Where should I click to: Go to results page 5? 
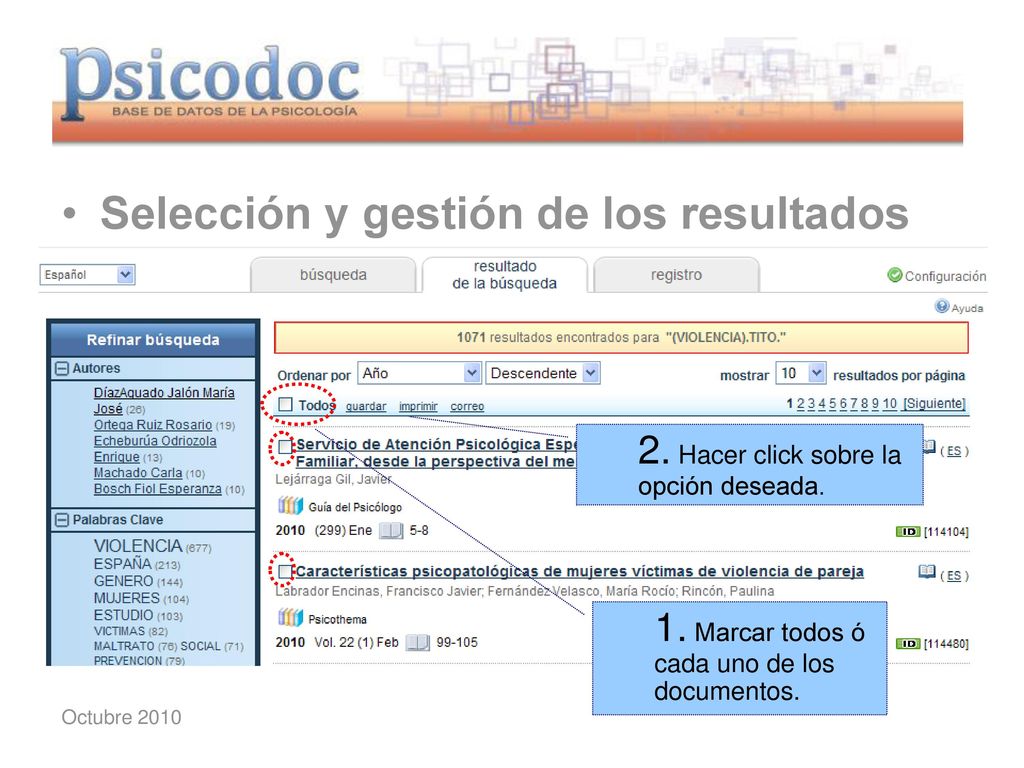(833, 404)
